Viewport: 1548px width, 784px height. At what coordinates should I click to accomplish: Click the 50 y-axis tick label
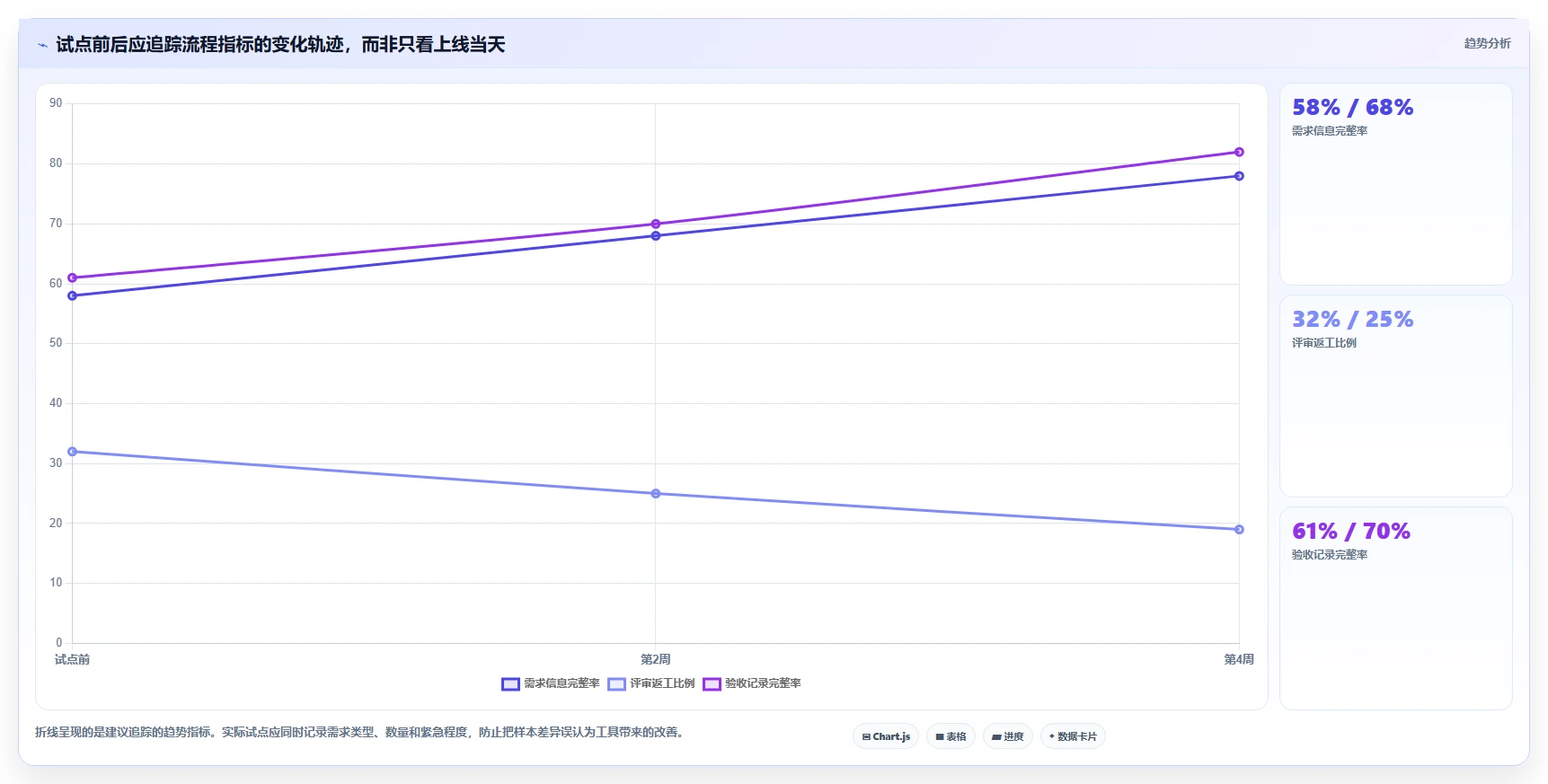click(56, 343)
